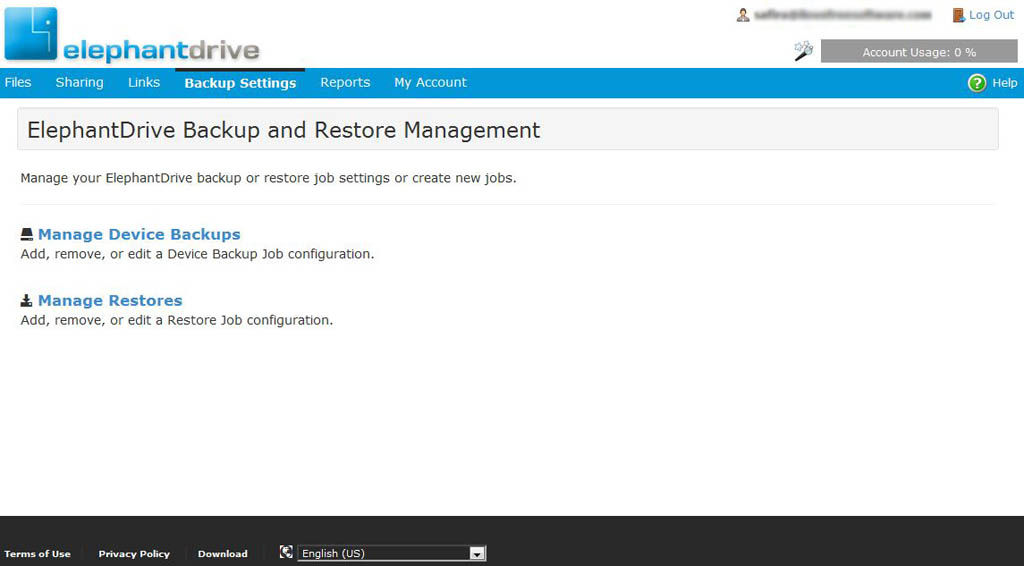Open the Manage Restores link
Screen dimensions: 1024x566
point(110,300)
